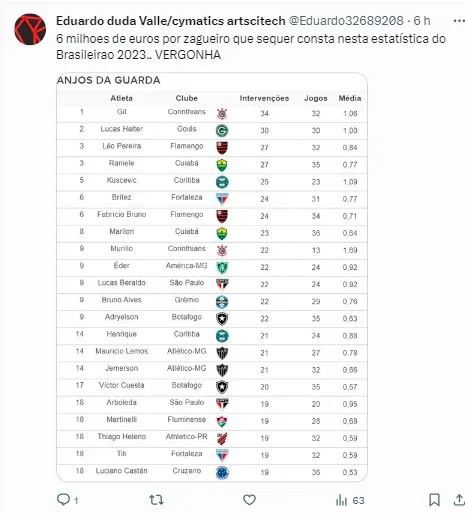View tweet analytics showing 63 views
The height and width of the screenshot is (513, 465).
click(x=350, y=500)
